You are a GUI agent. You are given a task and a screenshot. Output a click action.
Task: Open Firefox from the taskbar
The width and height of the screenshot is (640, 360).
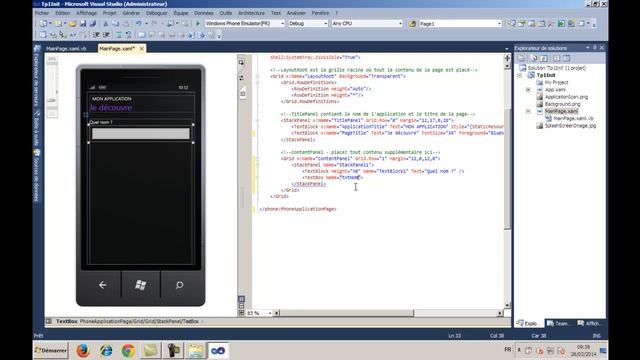[x=83, y=351]
